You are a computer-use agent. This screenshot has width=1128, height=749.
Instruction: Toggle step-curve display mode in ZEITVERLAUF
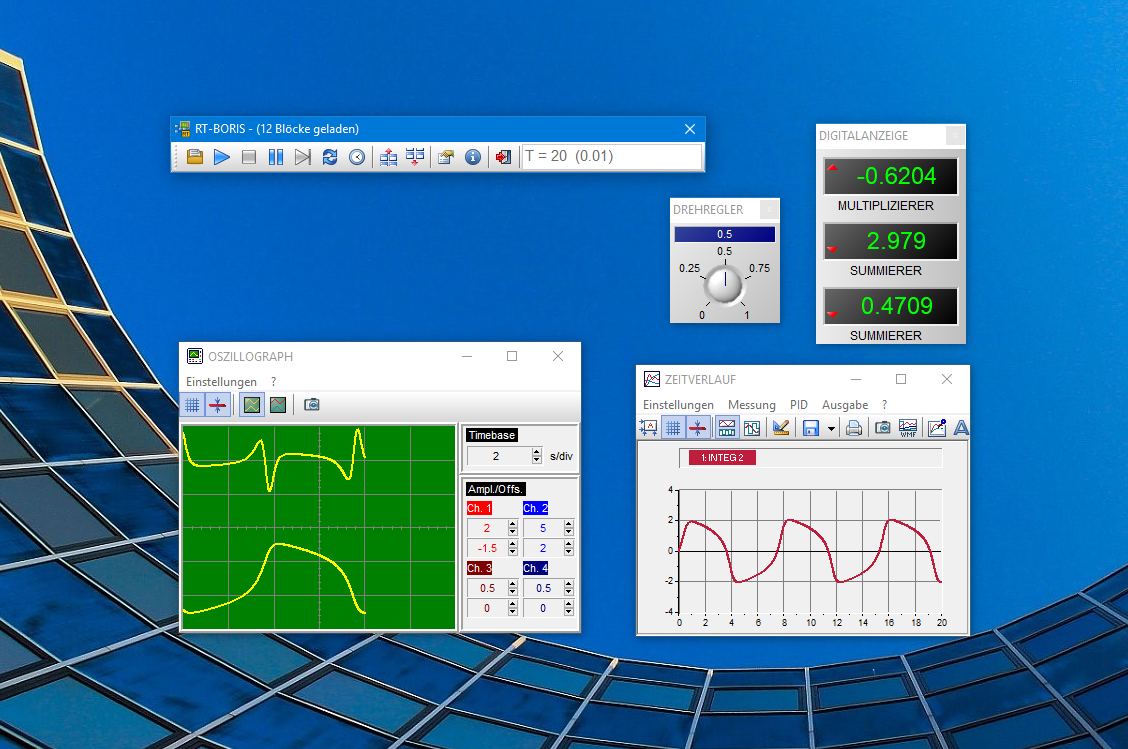point(752,428)
